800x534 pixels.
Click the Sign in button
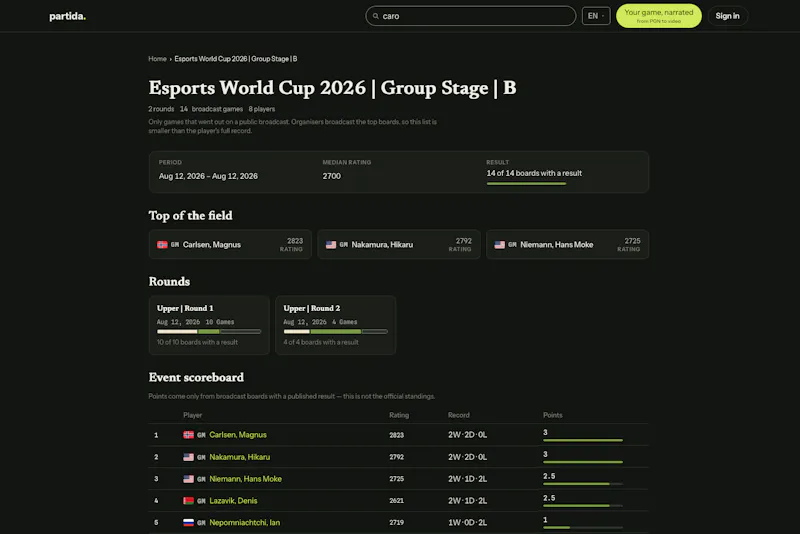pyautogui.click(x=728, y=16)
